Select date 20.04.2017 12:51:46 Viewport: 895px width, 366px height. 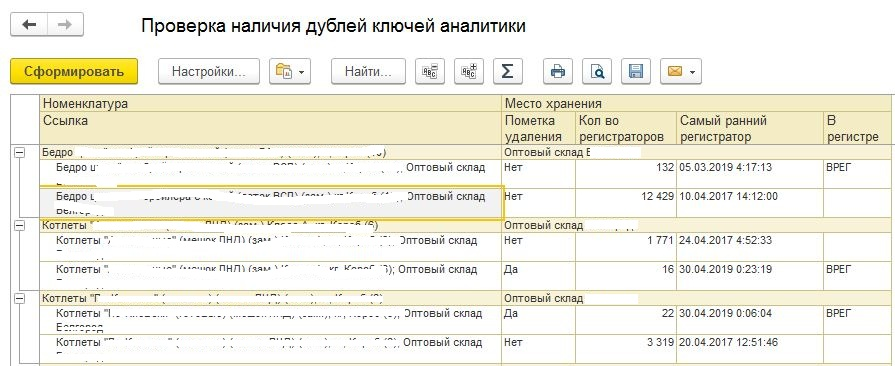[749, 349]
